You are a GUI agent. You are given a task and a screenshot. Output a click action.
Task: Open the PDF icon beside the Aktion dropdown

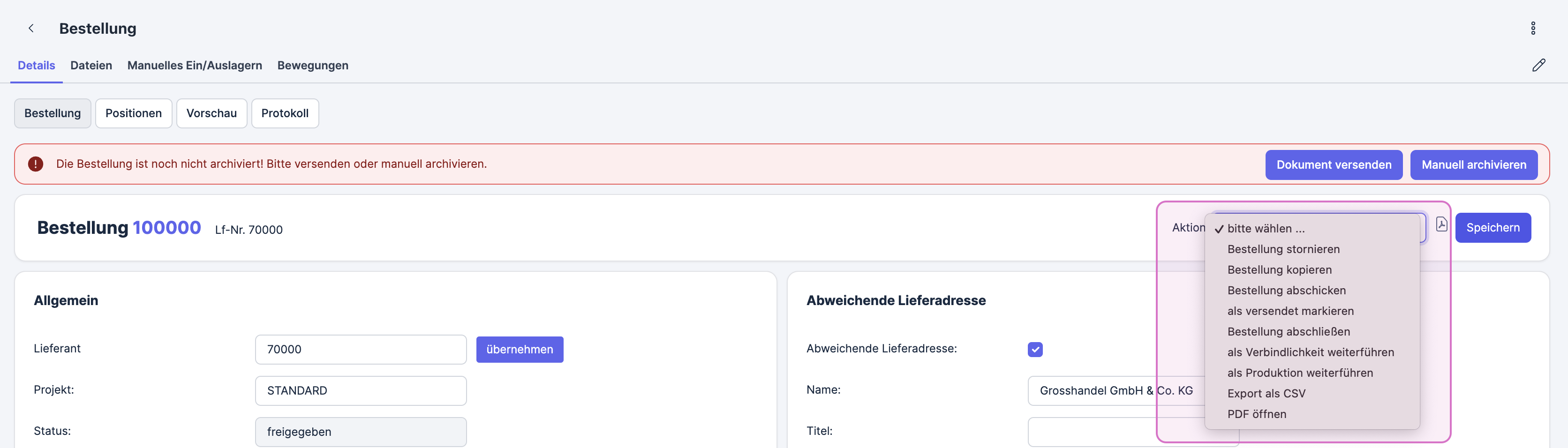click(1442, 224)
